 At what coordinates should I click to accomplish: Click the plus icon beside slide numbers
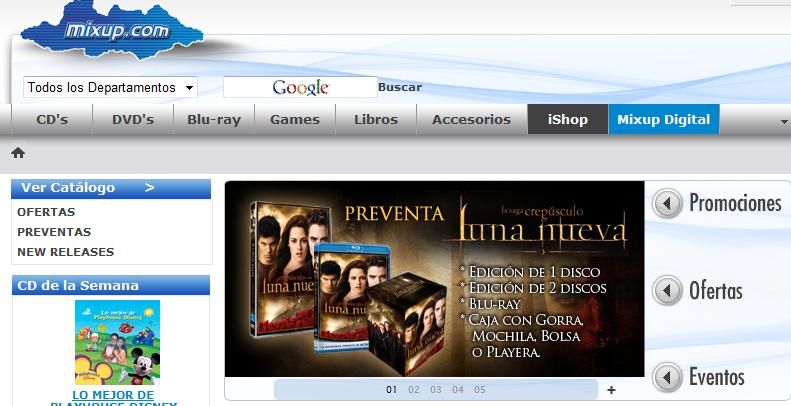[x=612, y=390]
